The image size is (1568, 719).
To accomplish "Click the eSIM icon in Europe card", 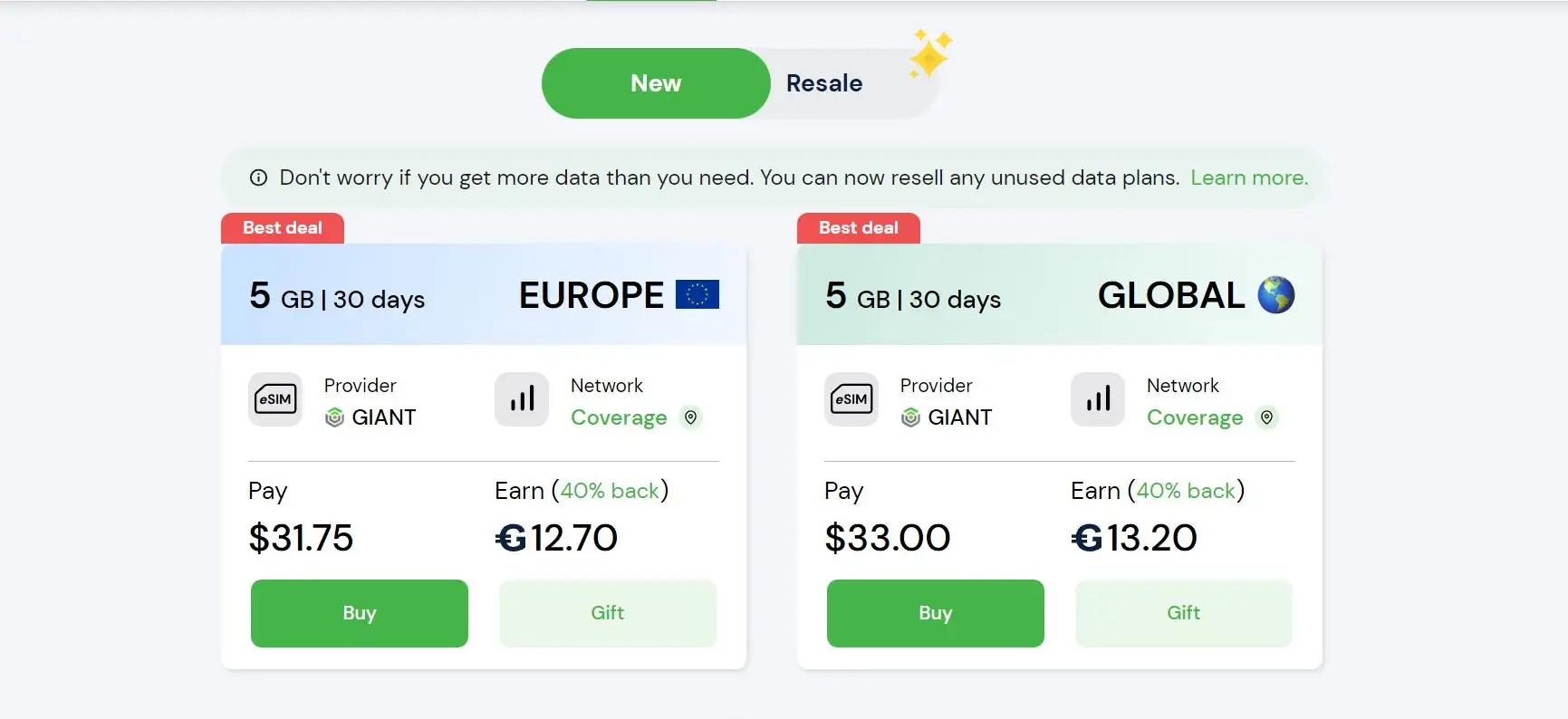I will click(275, 399).
